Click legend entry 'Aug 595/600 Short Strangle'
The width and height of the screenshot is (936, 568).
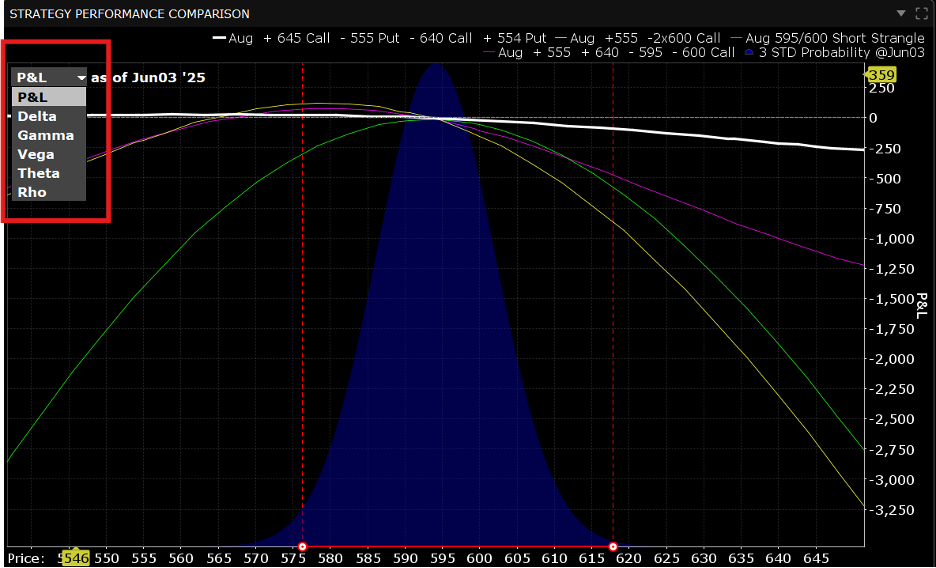[835, 38]
